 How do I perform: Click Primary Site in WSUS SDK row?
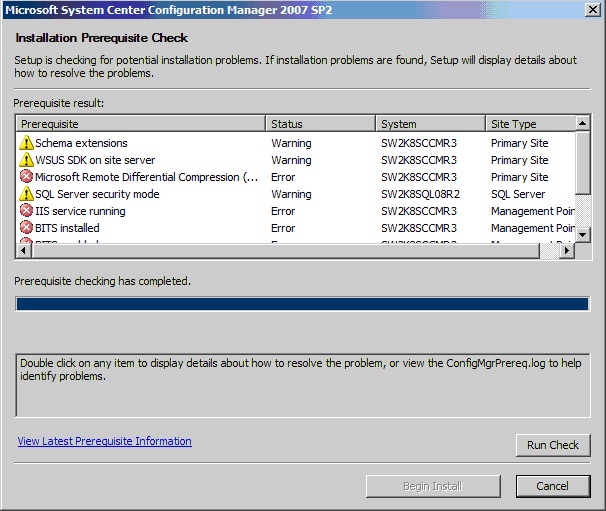point(519,160)
